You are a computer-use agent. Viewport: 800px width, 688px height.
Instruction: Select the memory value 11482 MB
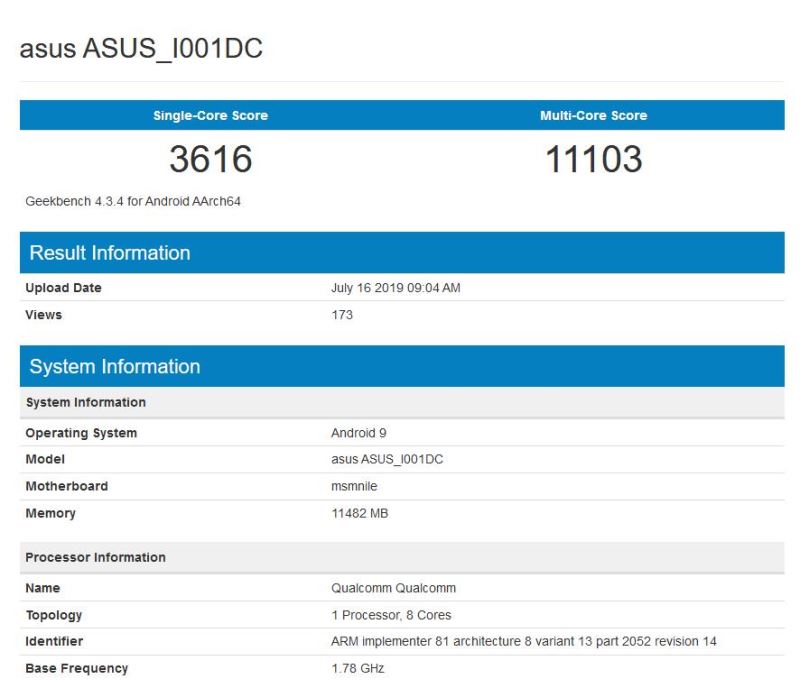(x=359, y=513)
